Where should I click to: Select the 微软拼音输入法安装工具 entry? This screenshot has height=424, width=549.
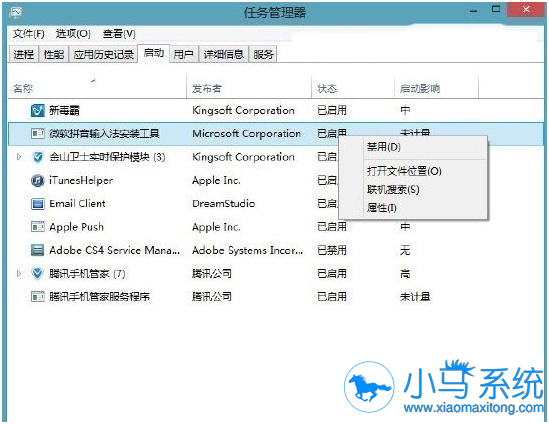(x=104, y=133)
